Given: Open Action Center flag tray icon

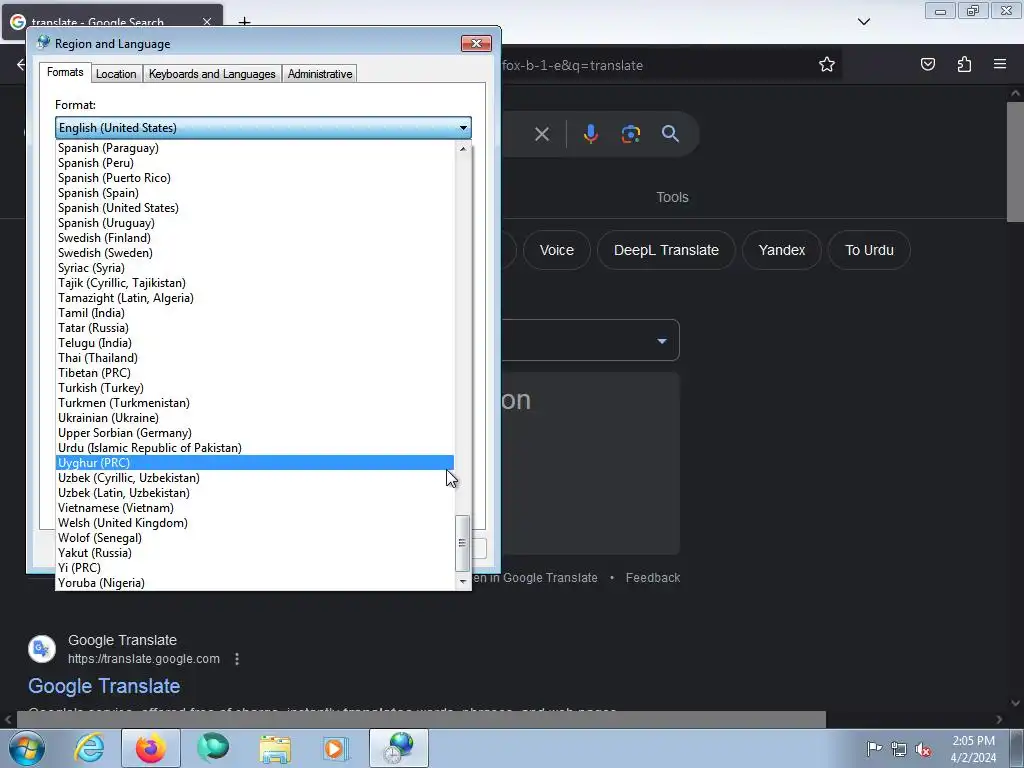Looking at the screenshot, I should [x=873, y=749].
